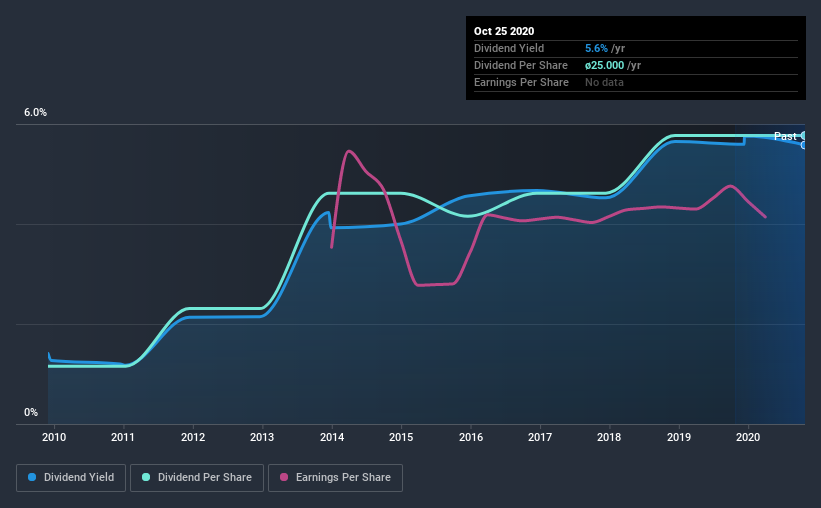
Task: Click the teal Dividend Per Share legend dot
Action: point(146,477)
